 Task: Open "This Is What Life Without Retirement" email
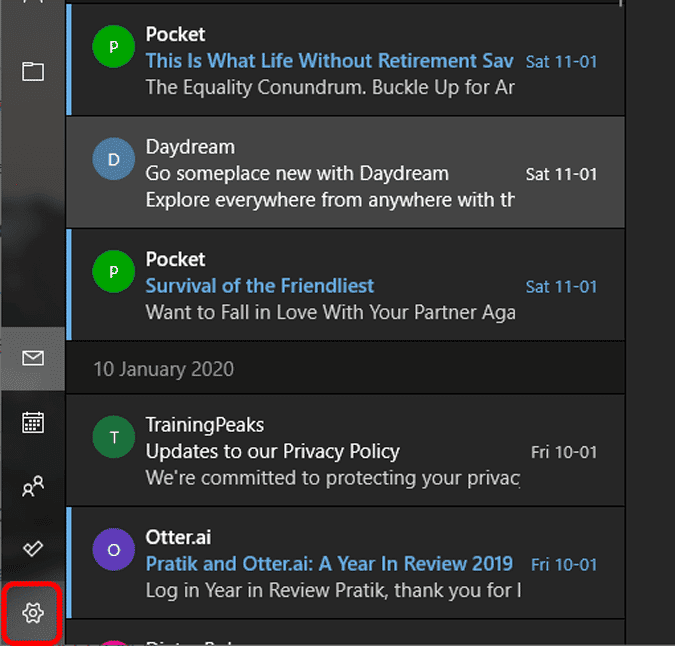click(x=330, y=61)
